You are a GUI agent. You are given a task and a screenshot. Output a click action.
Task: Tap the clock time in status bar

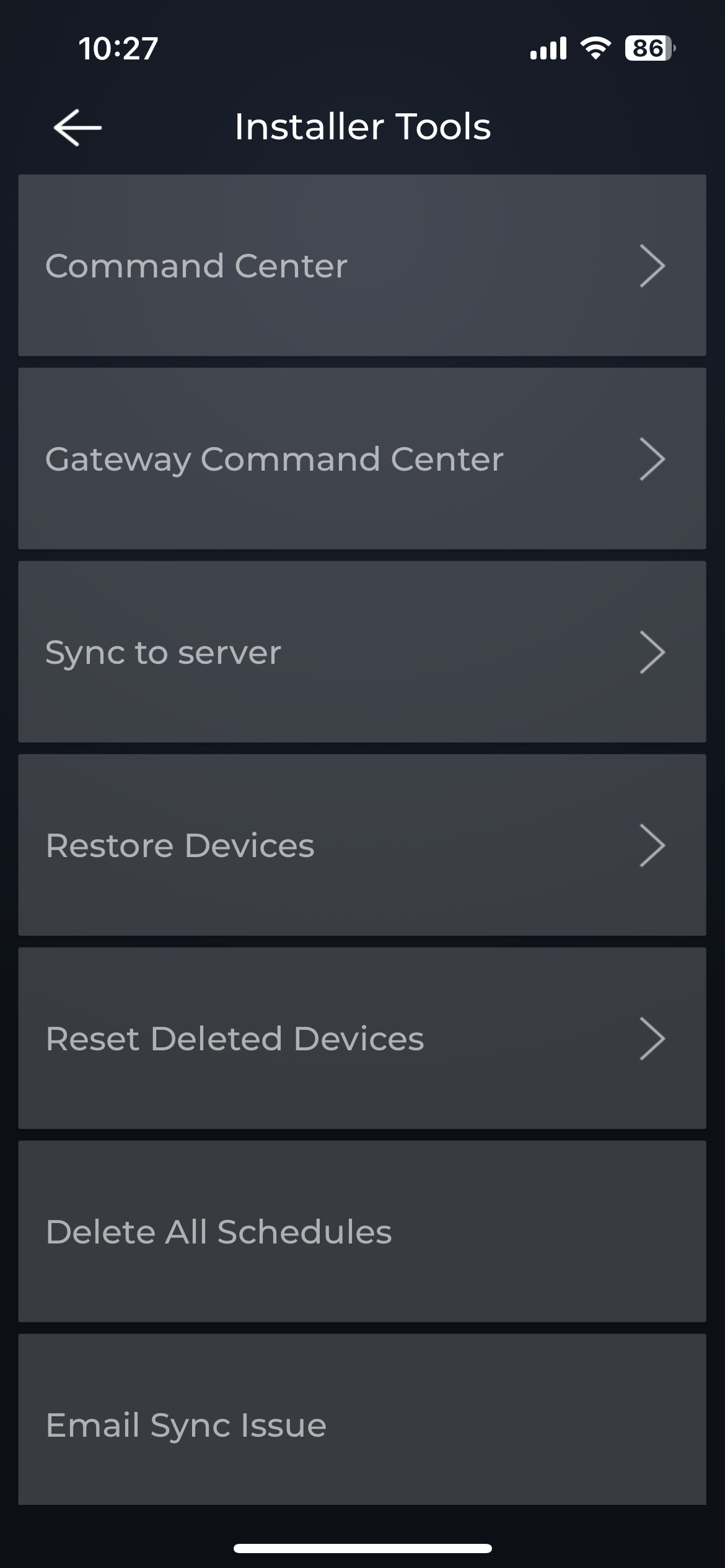pos(118,48)
